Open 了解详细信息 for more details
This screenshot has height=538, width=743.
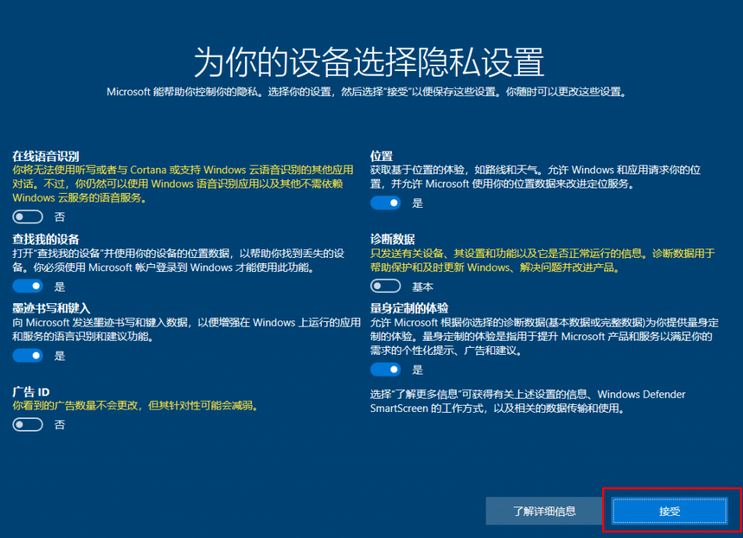point(544,510)
